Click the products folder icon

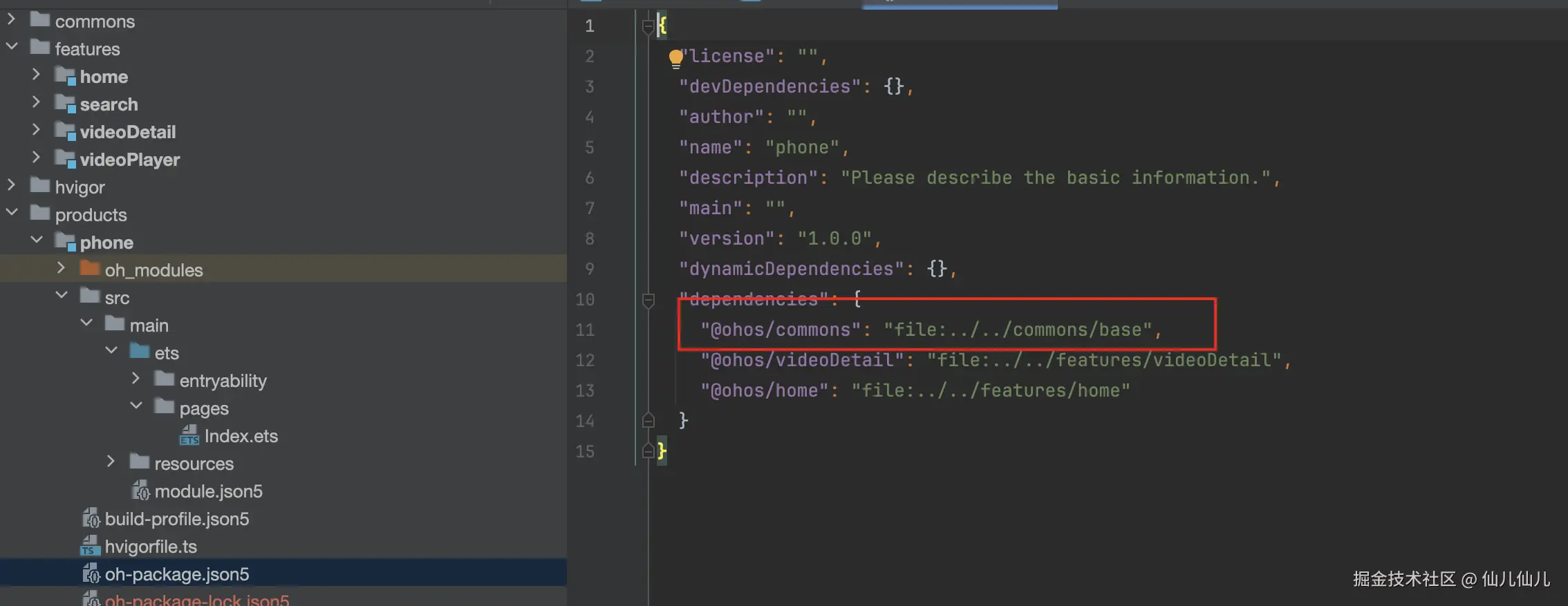(40, 214)
